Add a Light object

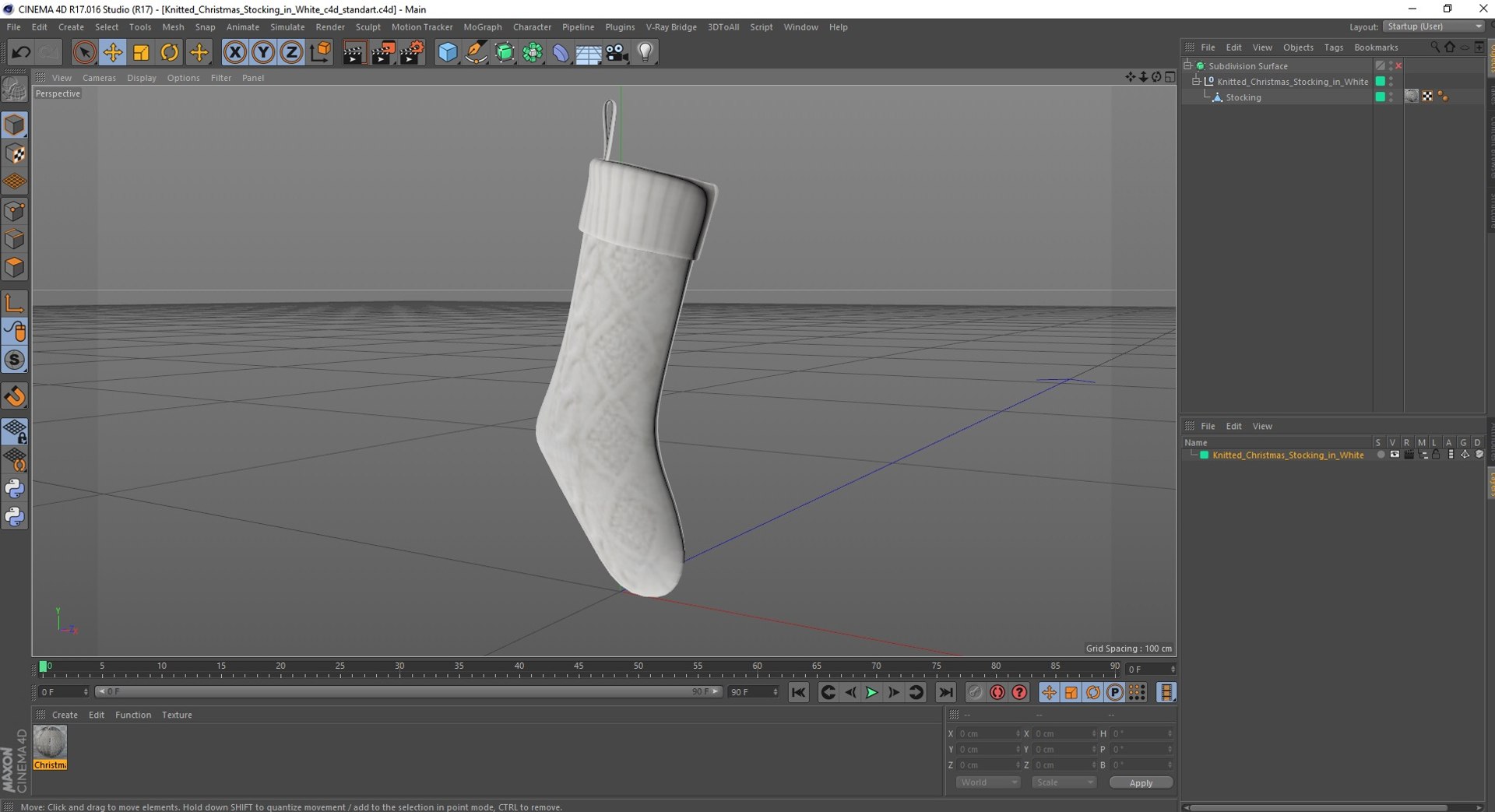(x=645, y=53)
